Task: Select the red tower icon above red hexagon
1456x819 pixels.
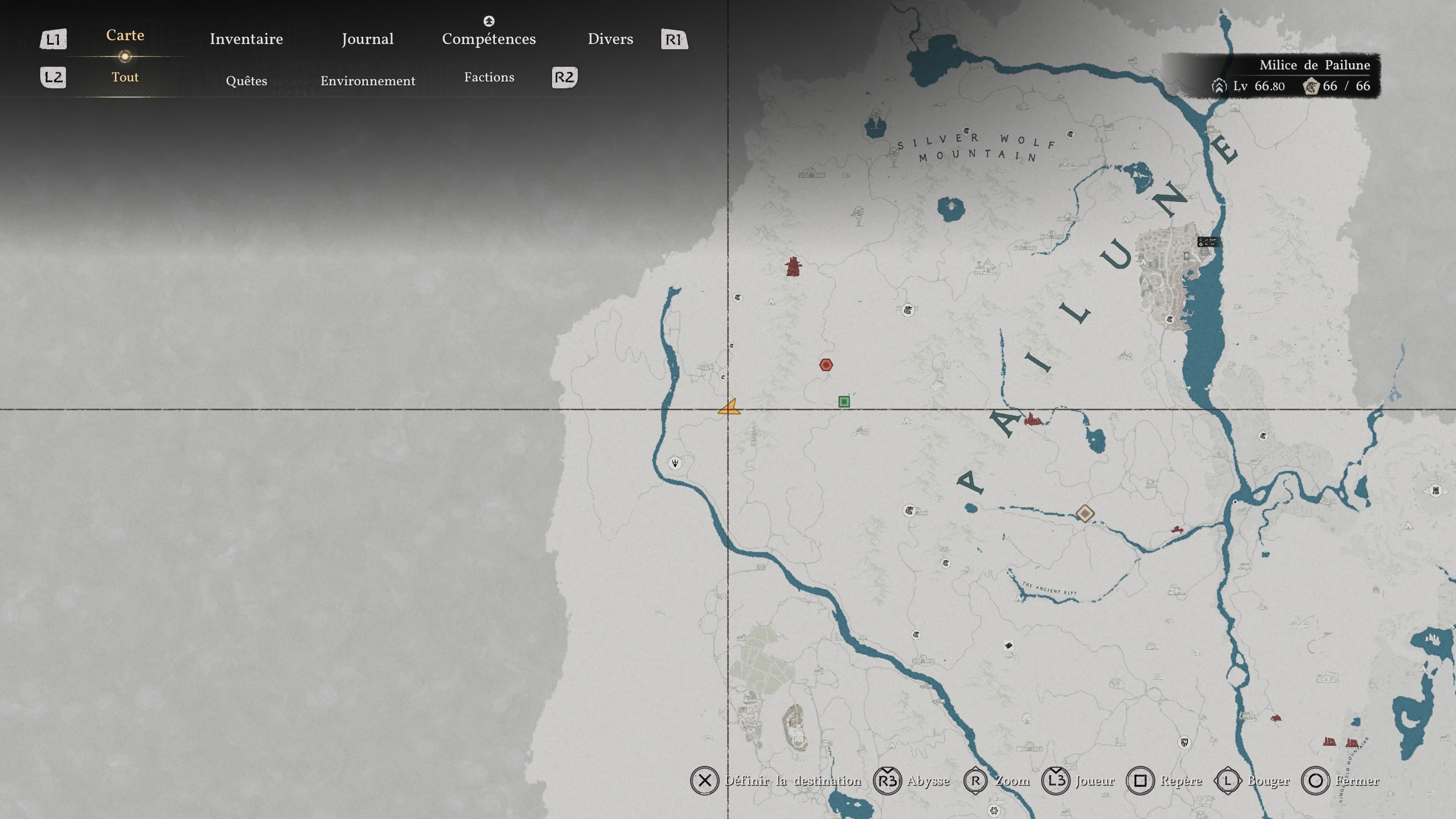Action: pyautogui.click(x=793, y=266)
